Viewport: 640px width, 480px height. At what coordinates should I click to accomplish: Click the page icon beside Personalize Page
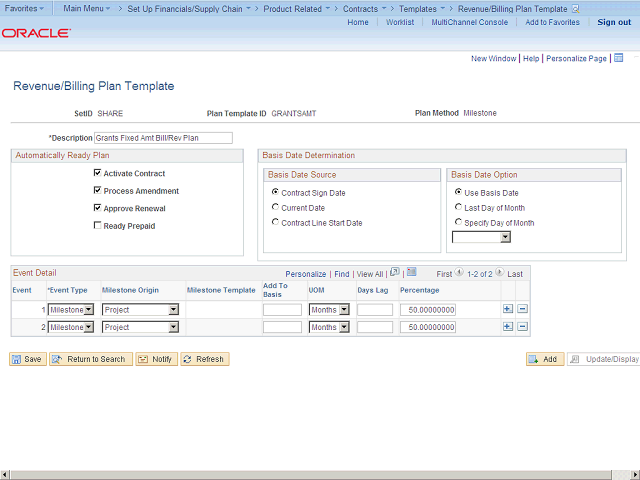click(618, 58)
